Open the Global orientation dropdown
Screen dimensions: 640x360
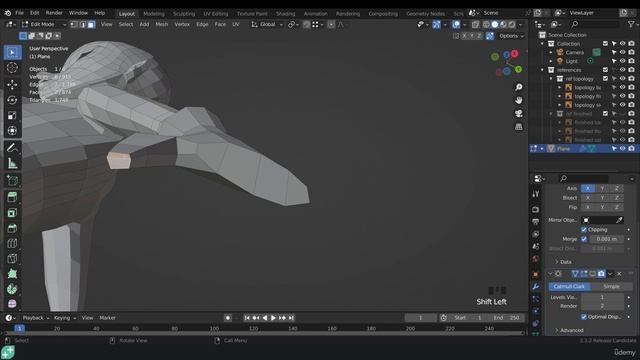tap(267, 24)
